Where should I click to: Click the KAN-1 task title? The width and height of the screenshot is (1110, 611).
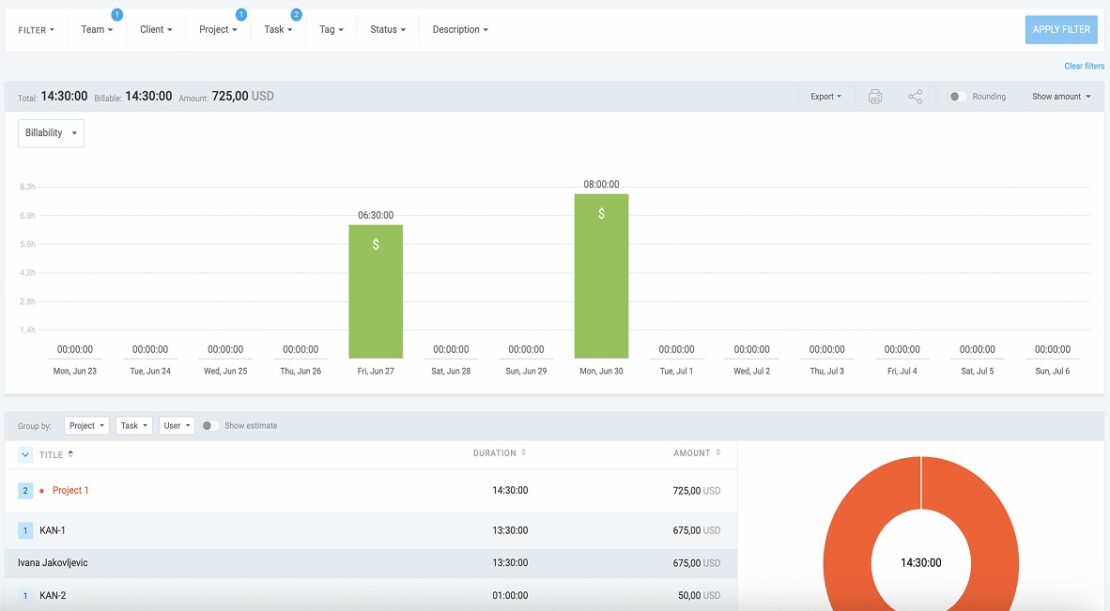click(52, 530)
